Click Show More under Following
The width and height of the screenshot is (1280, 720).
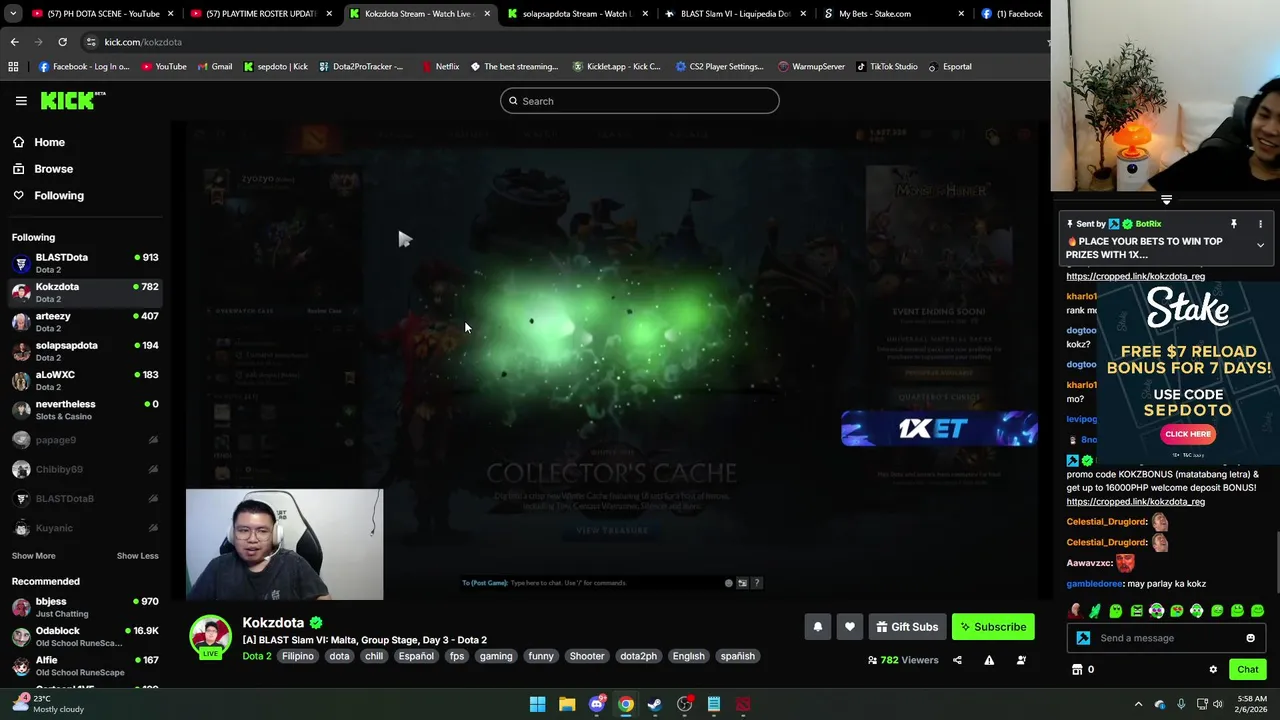coord(33,556)
